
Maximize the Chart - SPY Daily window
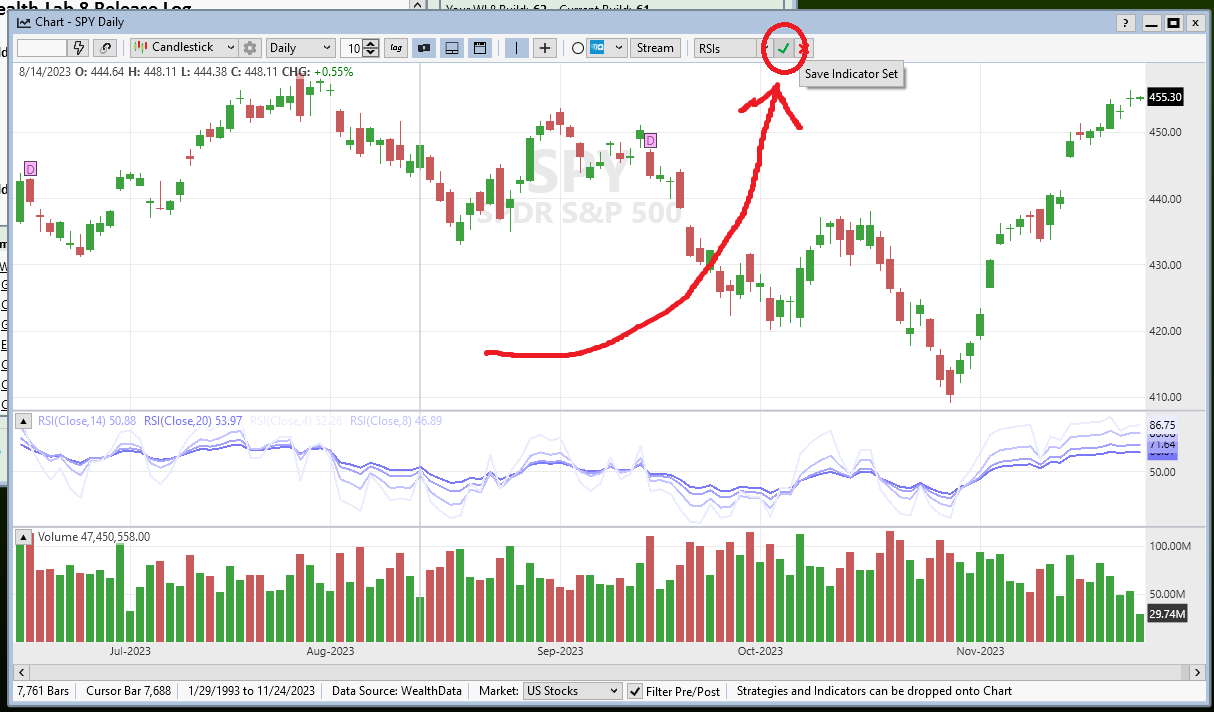(1173, 22)
